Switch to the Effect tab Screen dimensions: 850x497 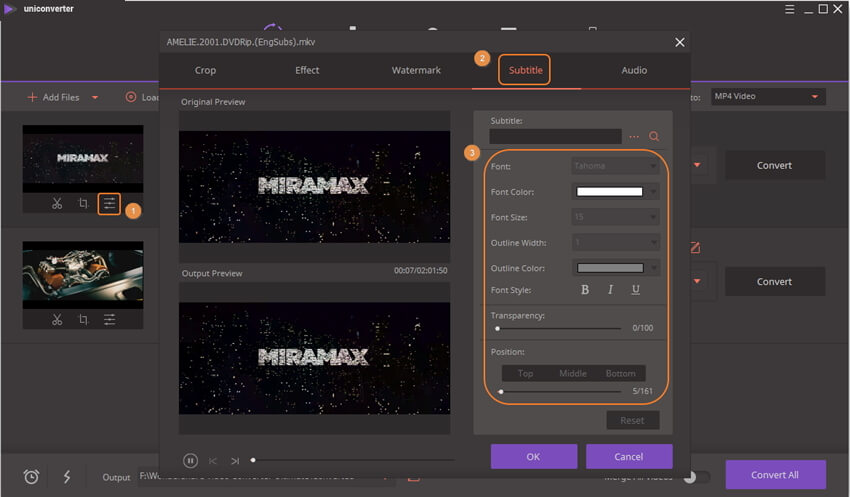307,70
